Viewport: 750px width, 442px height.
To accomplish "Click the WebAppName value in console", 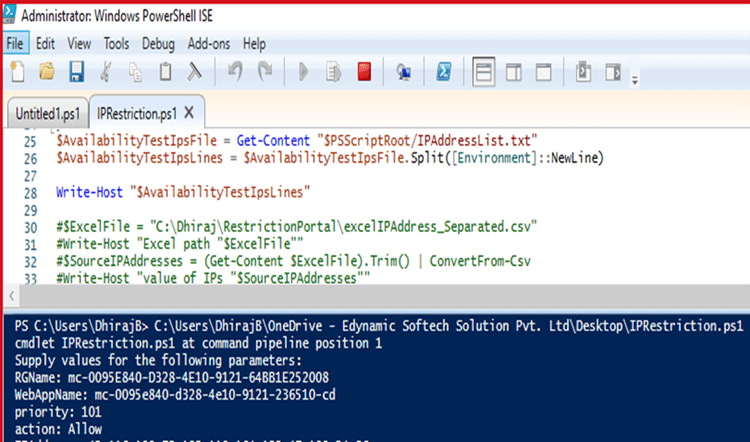I will [x=215, y=395].
